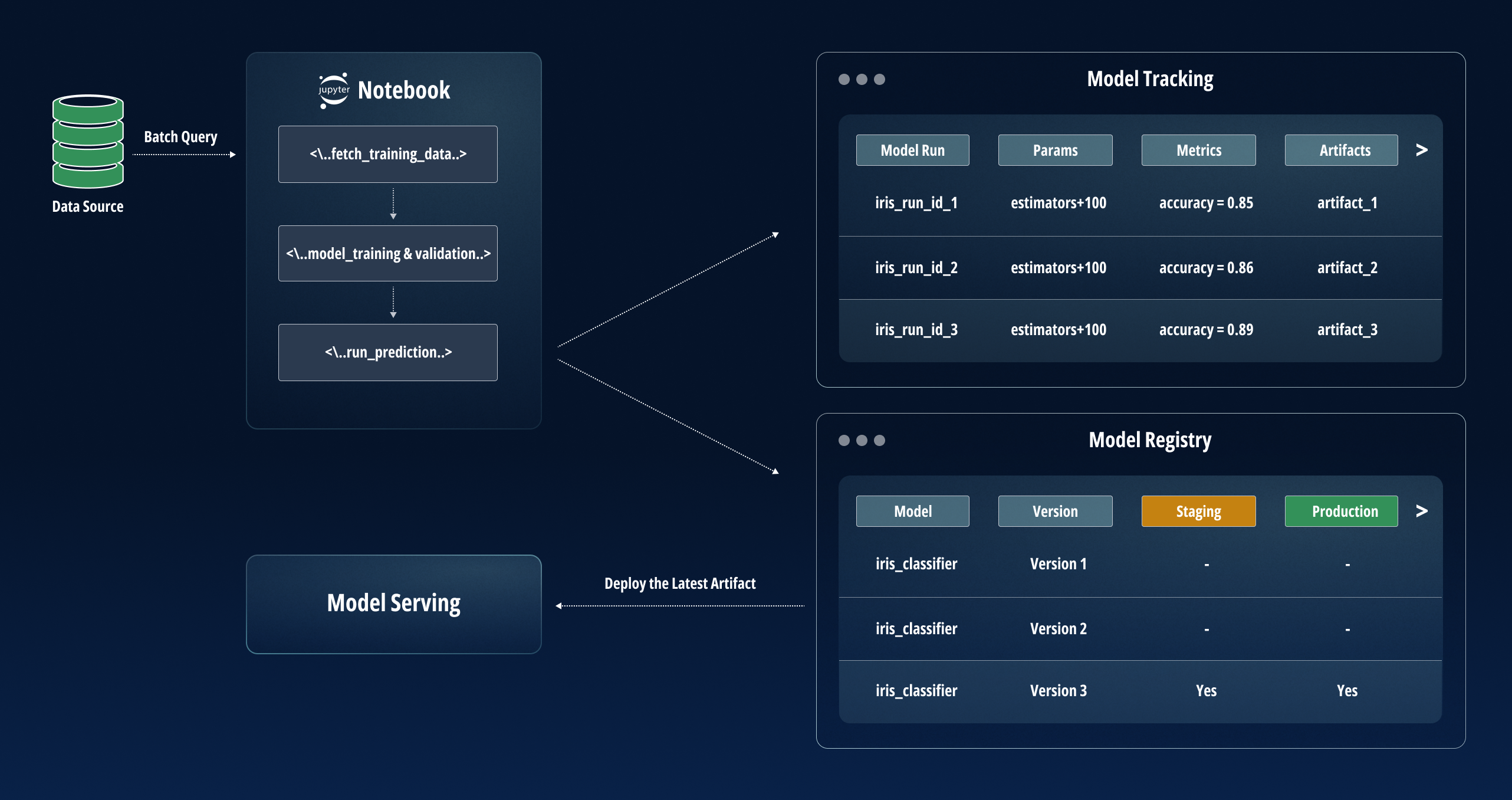Viewport: 1512px width, 800px height.
Task: Open the Model Serving box
Action: tap(393, 604)
